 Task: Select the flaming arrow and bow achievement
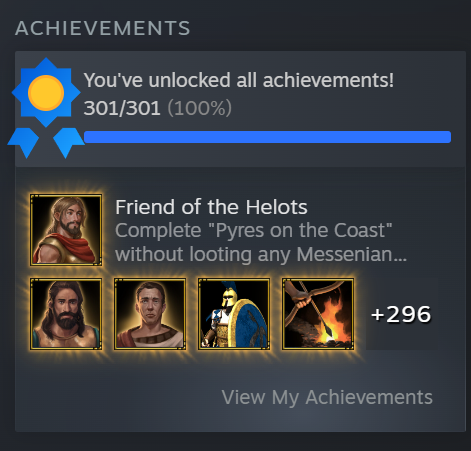coord(318,314)
